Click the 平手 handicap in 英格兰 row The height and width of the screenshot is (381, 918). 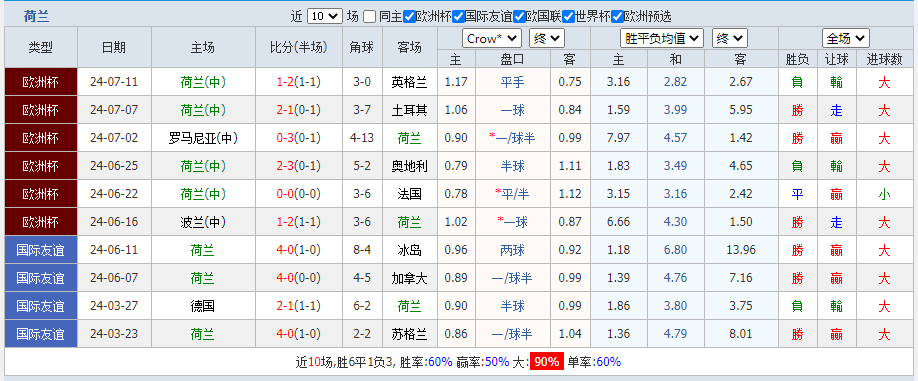click(513, 82)
